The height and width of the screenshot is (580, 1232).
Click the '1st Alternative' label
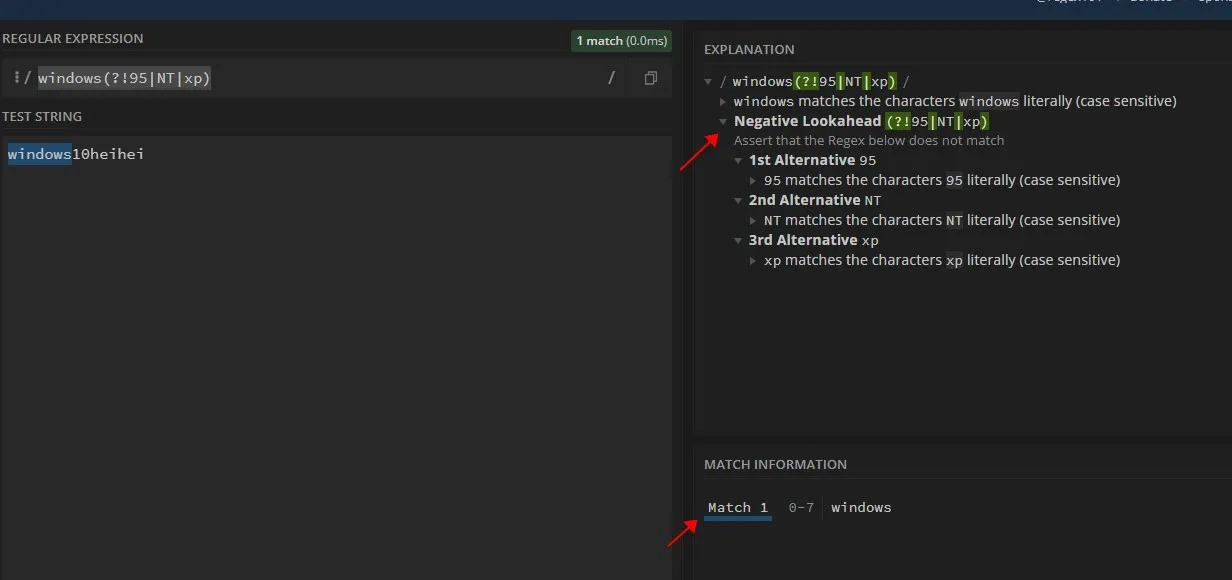[802, 160]
